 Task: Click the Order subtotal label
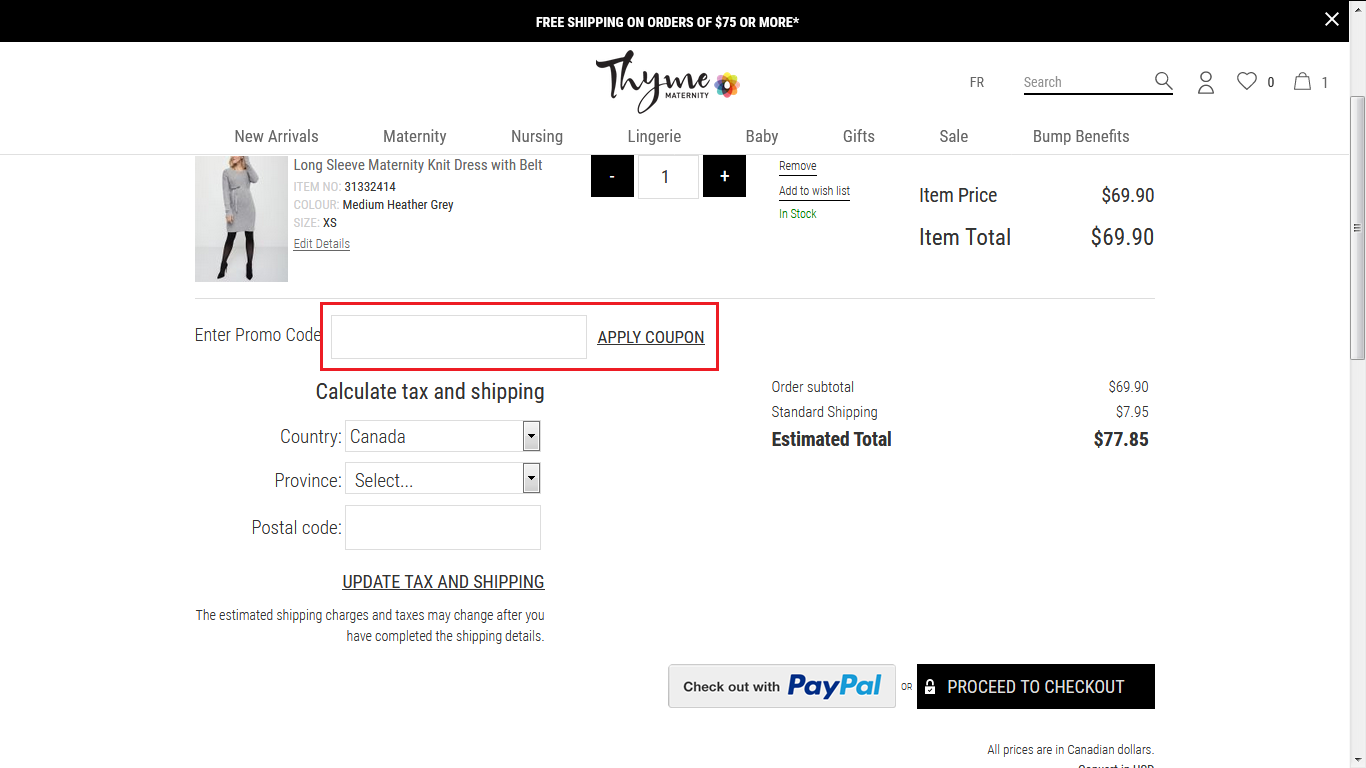(x=813, y=387)
